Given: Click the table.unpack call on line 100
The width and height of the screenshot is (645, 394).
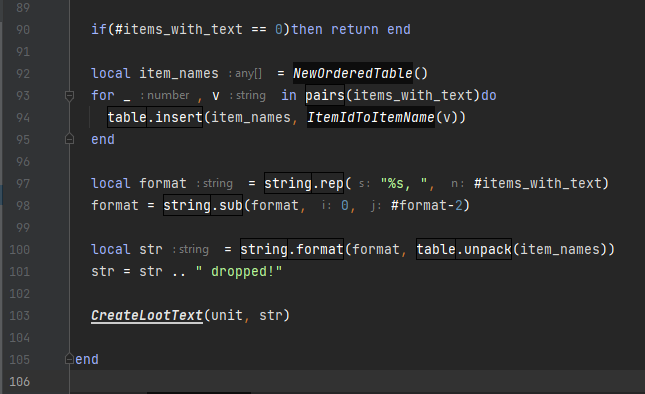Looking at the screenshot, I should coord(464,250).
